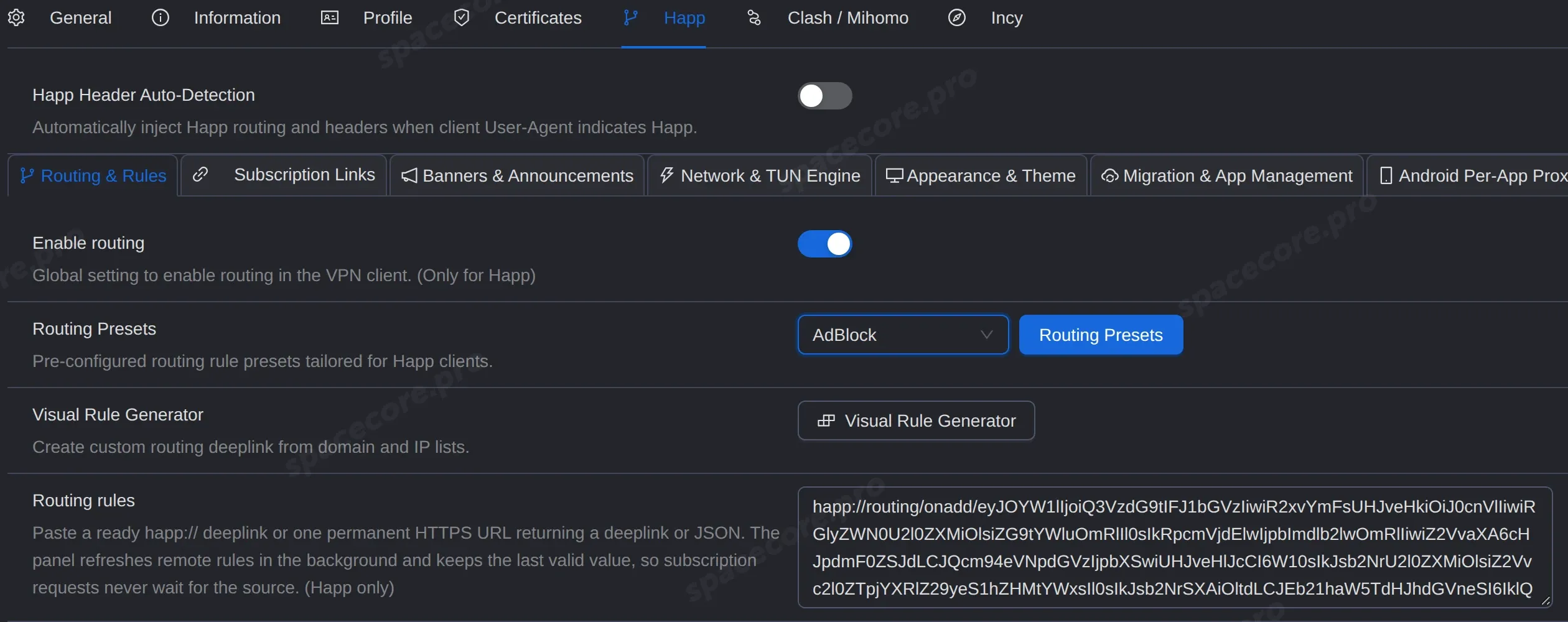
Task: Open Migration & App Management sub-tab
Action: (x=1226, y=175)
